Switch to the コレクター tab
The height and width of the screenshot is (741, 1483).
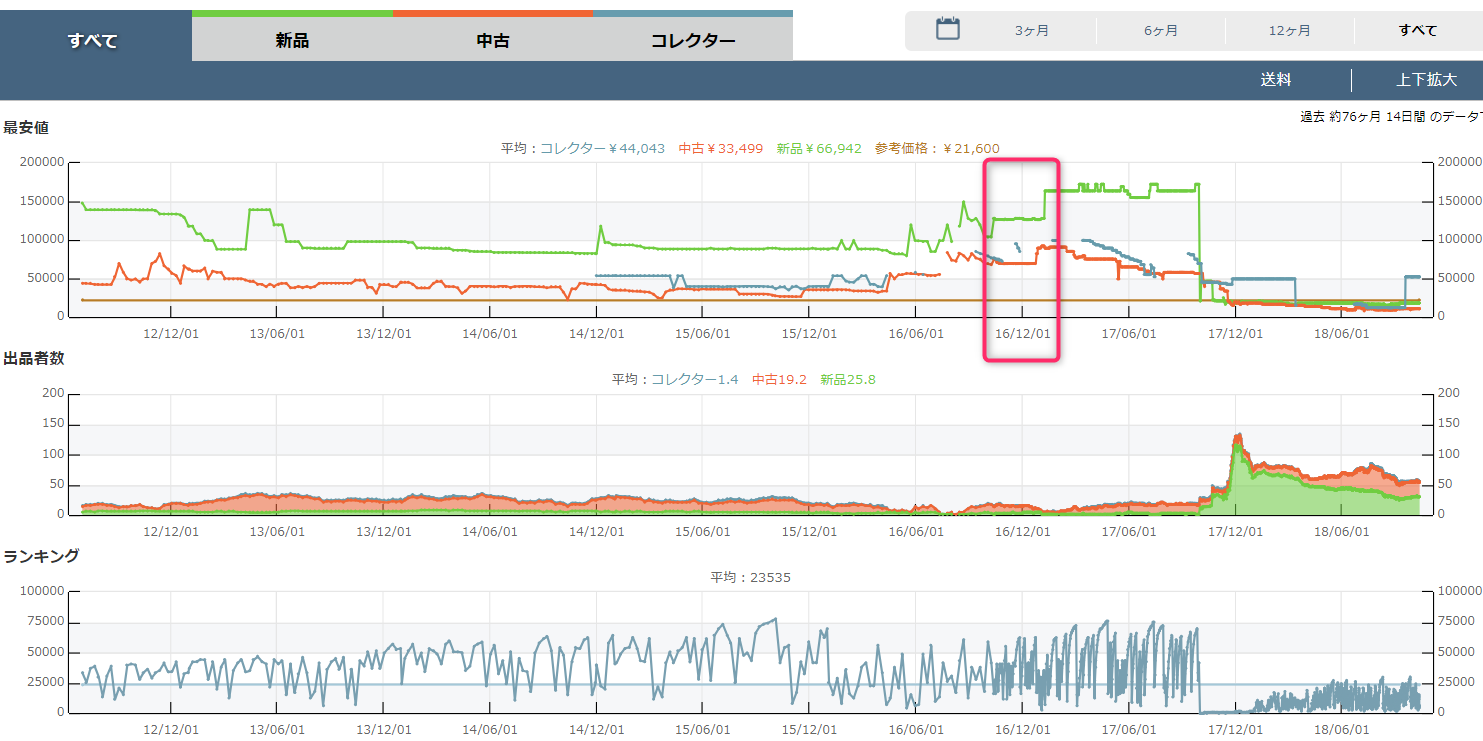(x=693, y=41)
